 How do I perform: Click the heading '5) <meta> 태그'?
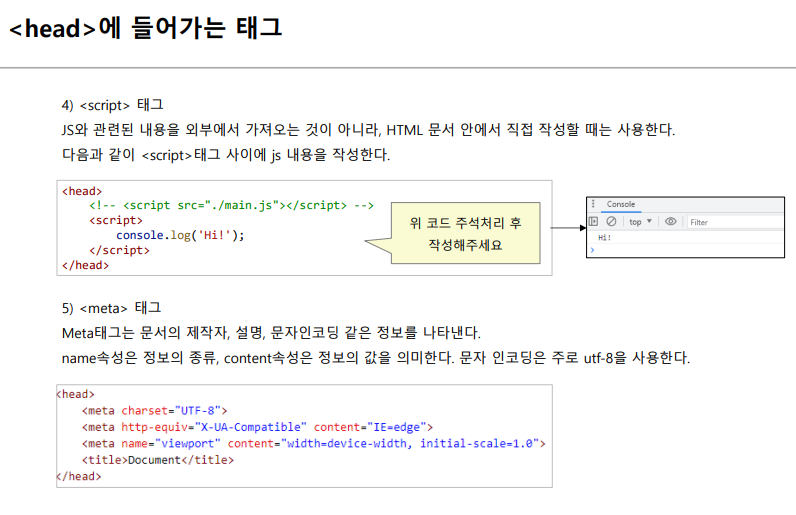tap(111, 308)
